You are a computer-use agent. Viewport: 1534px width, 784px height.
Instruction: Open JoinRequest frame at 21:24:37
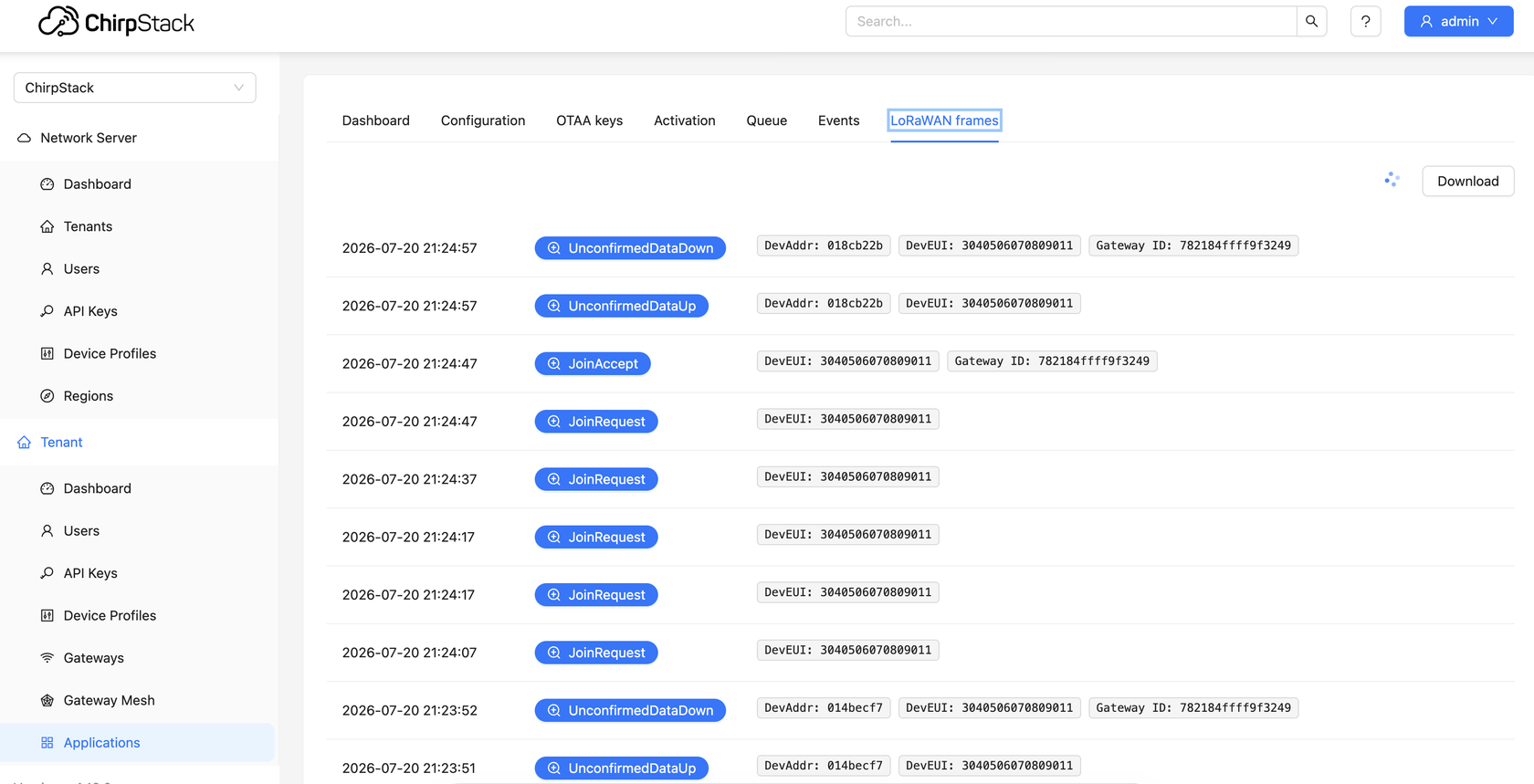point(596,479)
